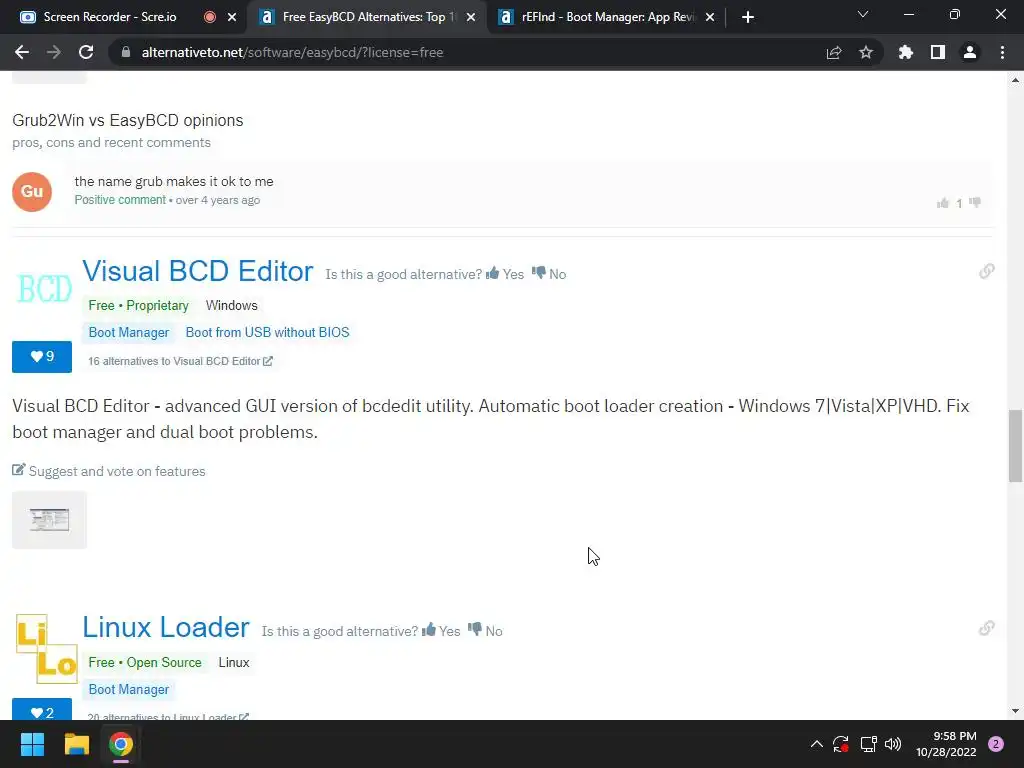View site lock information icon
The image size is (1024, 768).
pyautogui.click(x=126, y=52)
